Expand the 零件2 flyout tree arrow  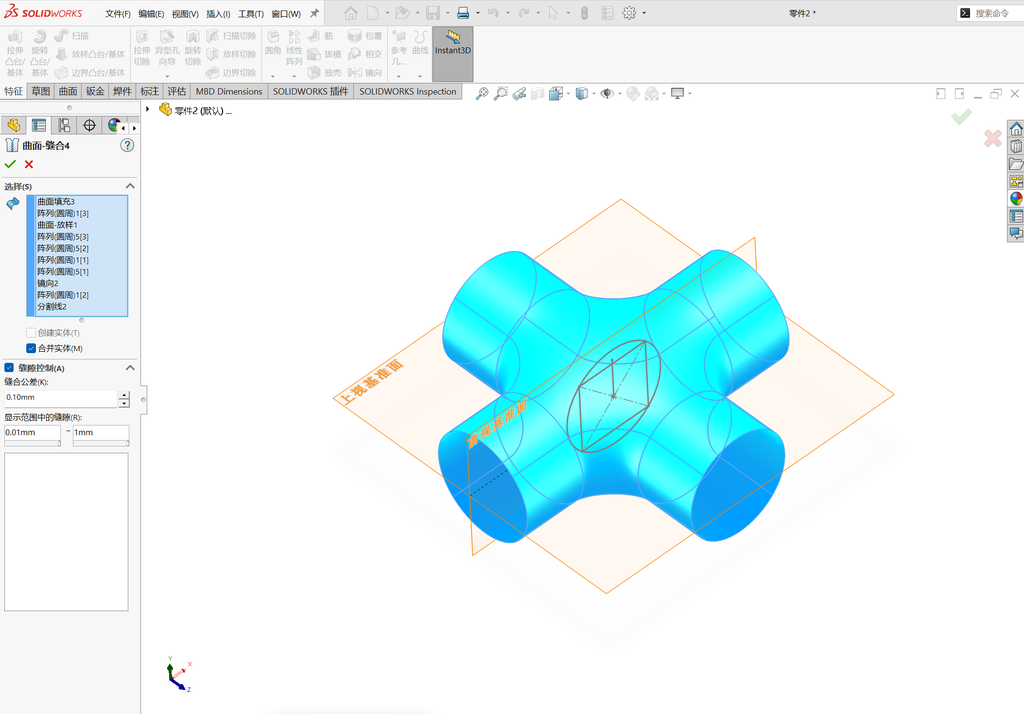coord(148,110)
